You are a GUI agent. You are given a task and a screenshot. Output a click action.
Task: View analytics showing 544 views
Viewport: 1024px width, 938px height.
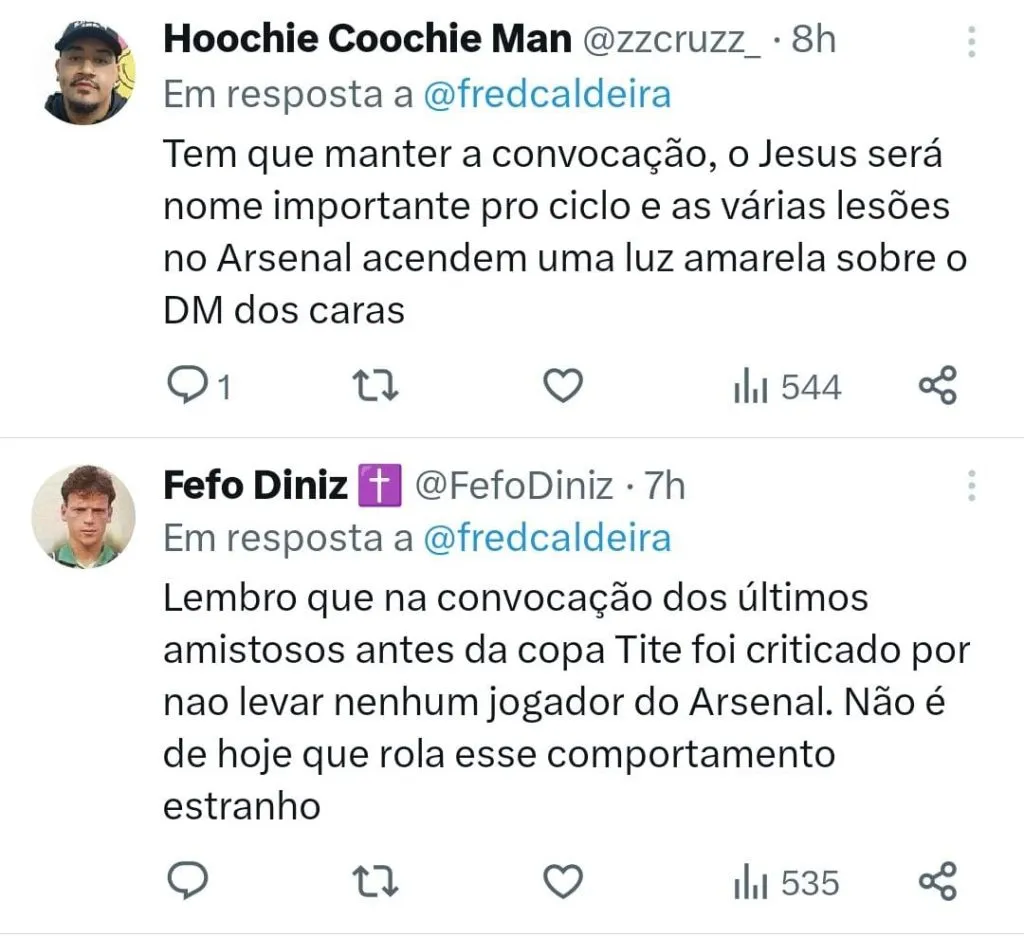(786, 387)
